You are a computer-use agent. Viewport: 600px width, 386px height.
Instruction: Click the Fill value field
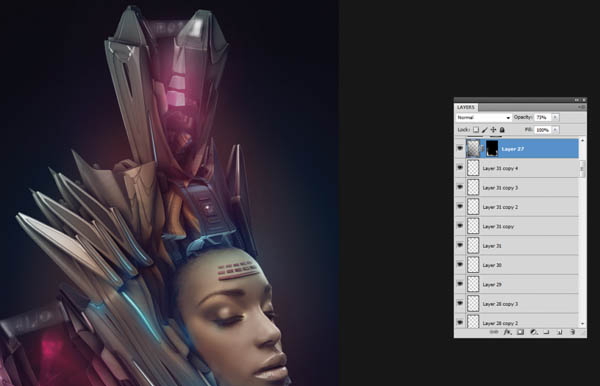pyautogui.click(x=543, y=130)
